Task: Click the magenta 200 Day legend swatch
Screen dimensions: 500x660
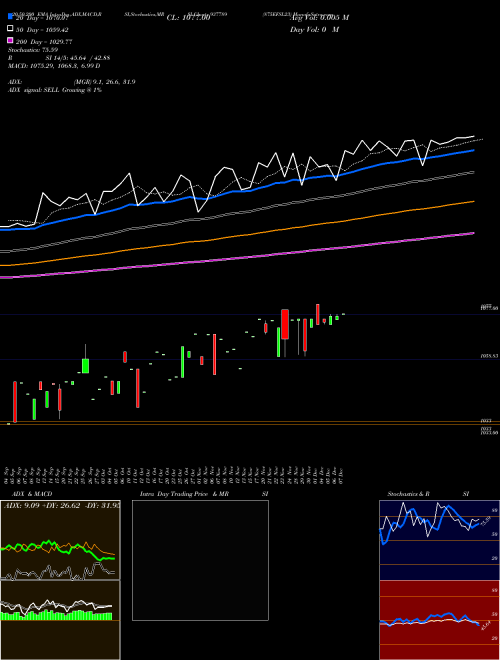Action: coord(10,40)
